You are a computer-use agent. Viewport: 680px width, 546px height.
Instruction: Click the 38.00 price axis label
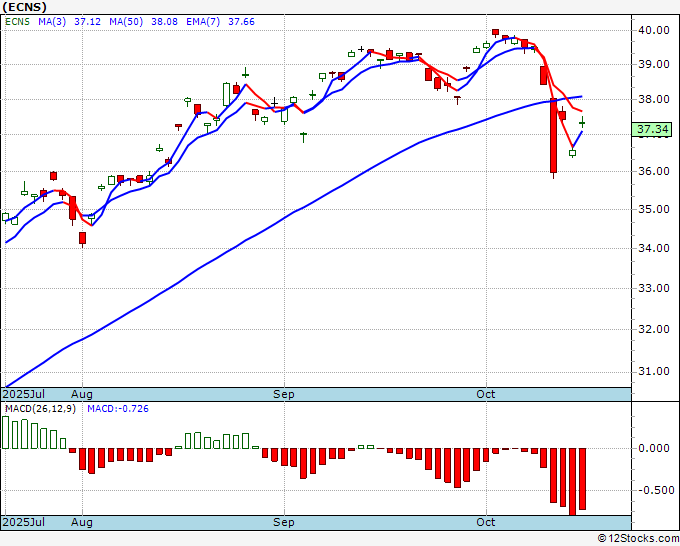(x=654, y=99)
